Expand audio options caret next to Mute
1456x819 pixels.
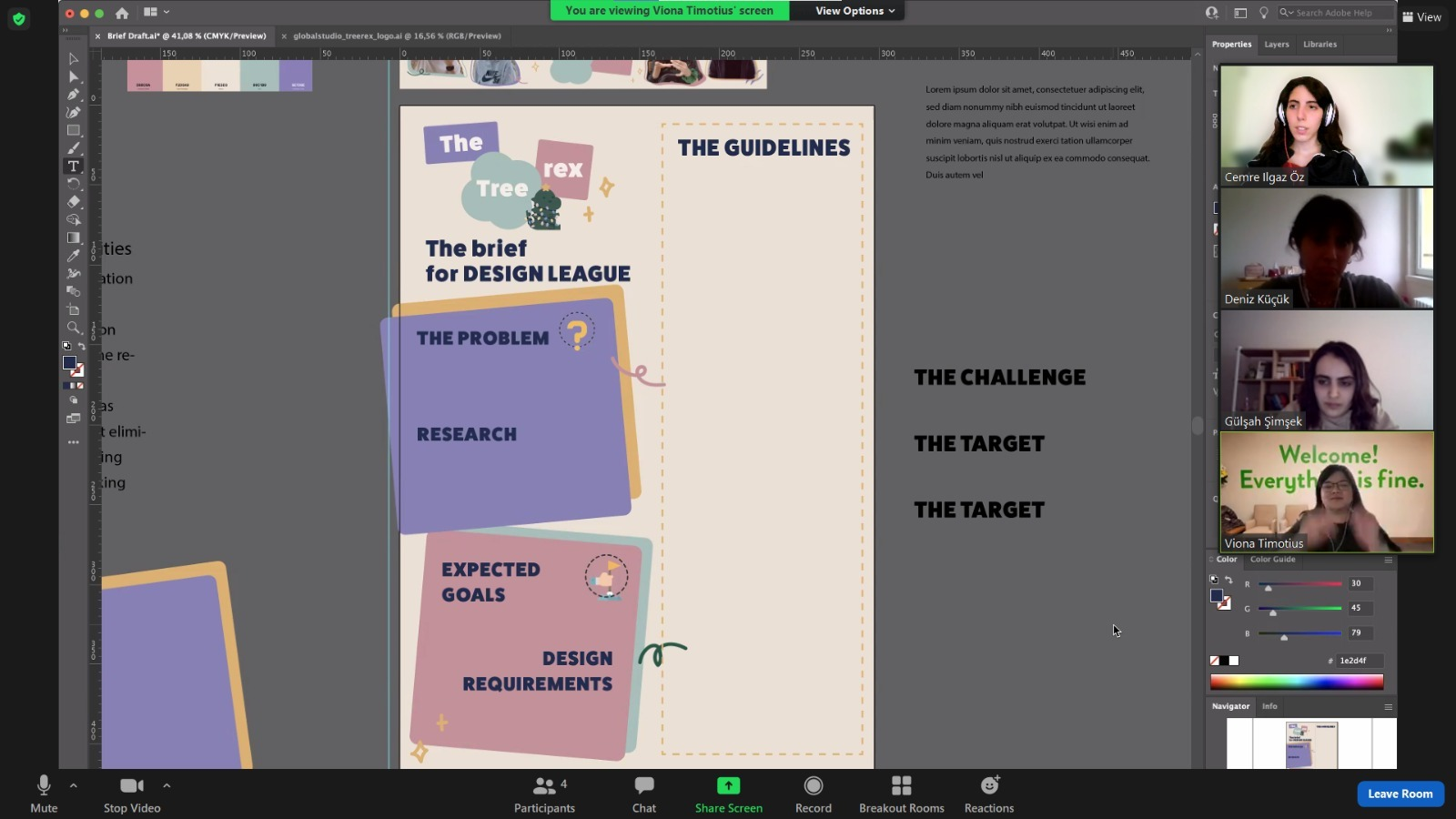[x=74, y=785]
